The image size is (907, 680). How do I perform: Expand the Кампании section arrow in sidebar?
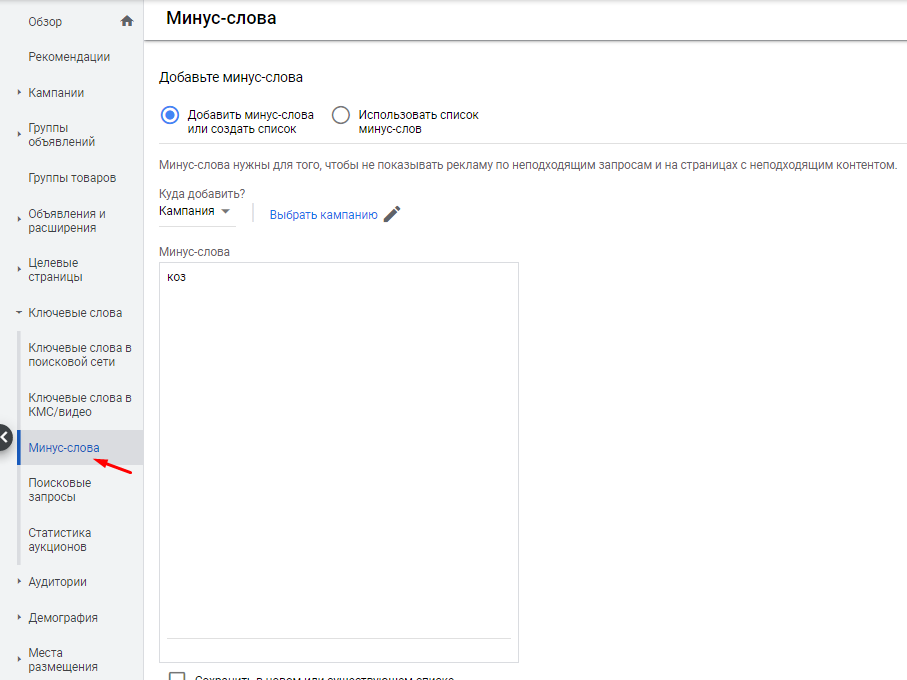(19, 93)
